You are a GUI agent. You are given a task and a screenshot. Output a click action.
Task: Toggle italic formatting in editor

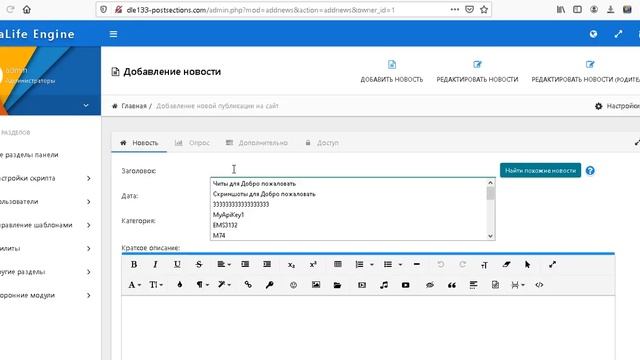(155, 264)
